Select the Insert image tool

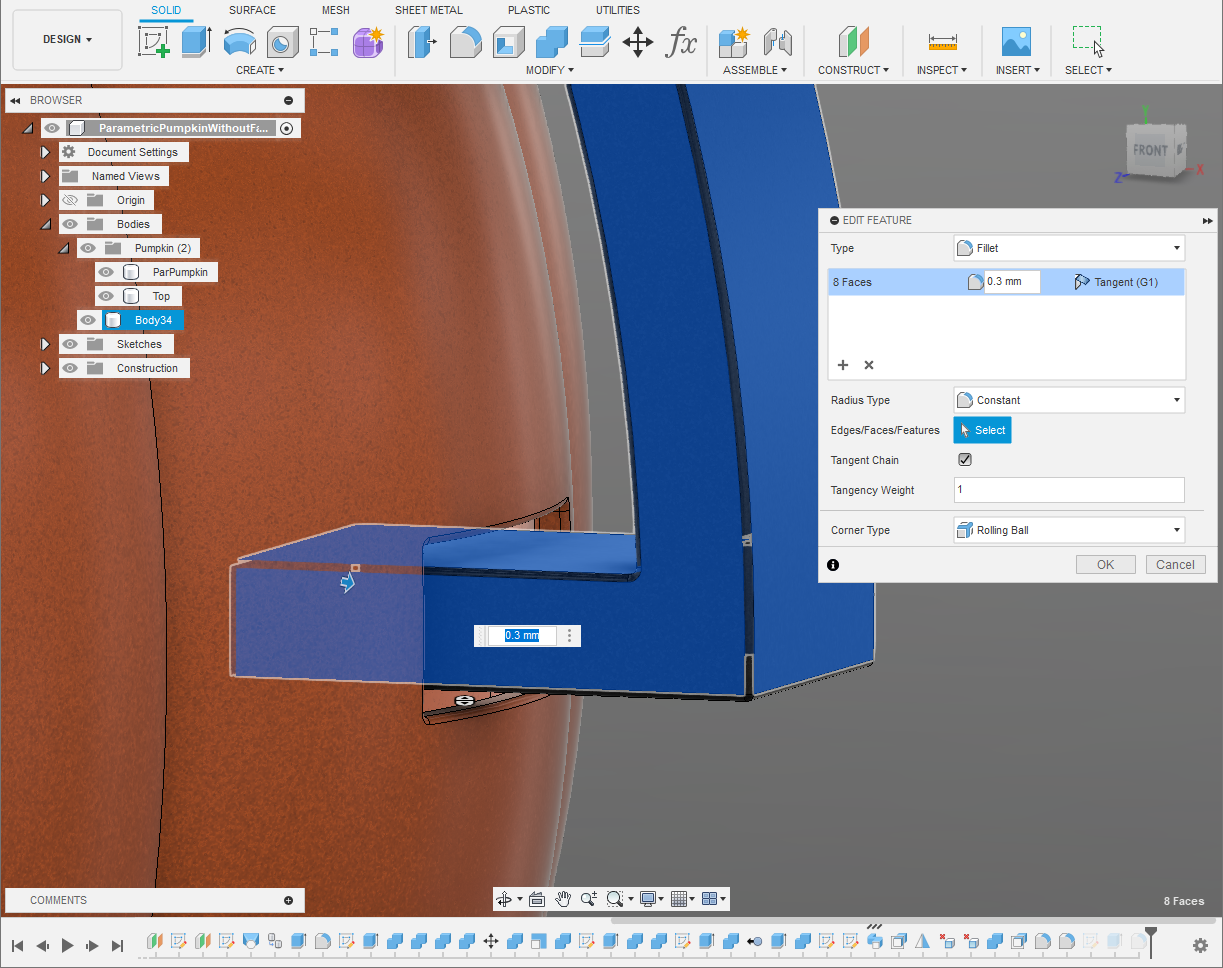click(1017, 42)
